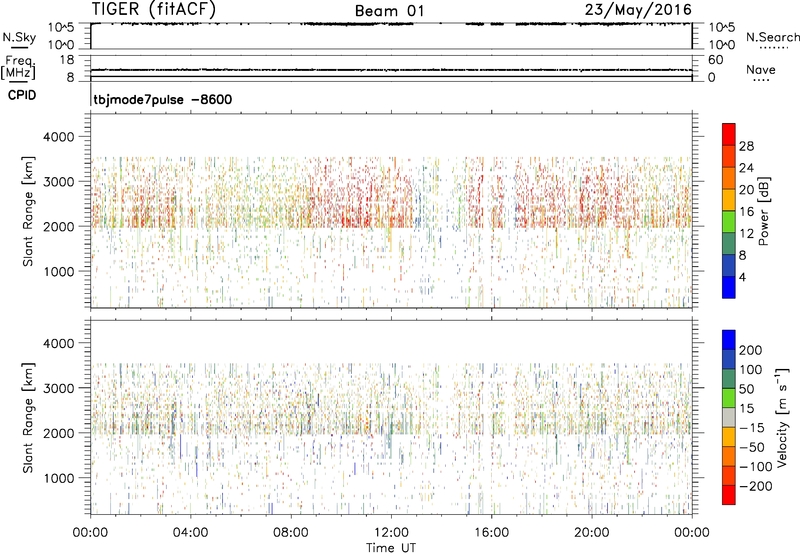The image size is (800, 554).
Task: Click the Time UT axis title
Action: click(391, 548)
